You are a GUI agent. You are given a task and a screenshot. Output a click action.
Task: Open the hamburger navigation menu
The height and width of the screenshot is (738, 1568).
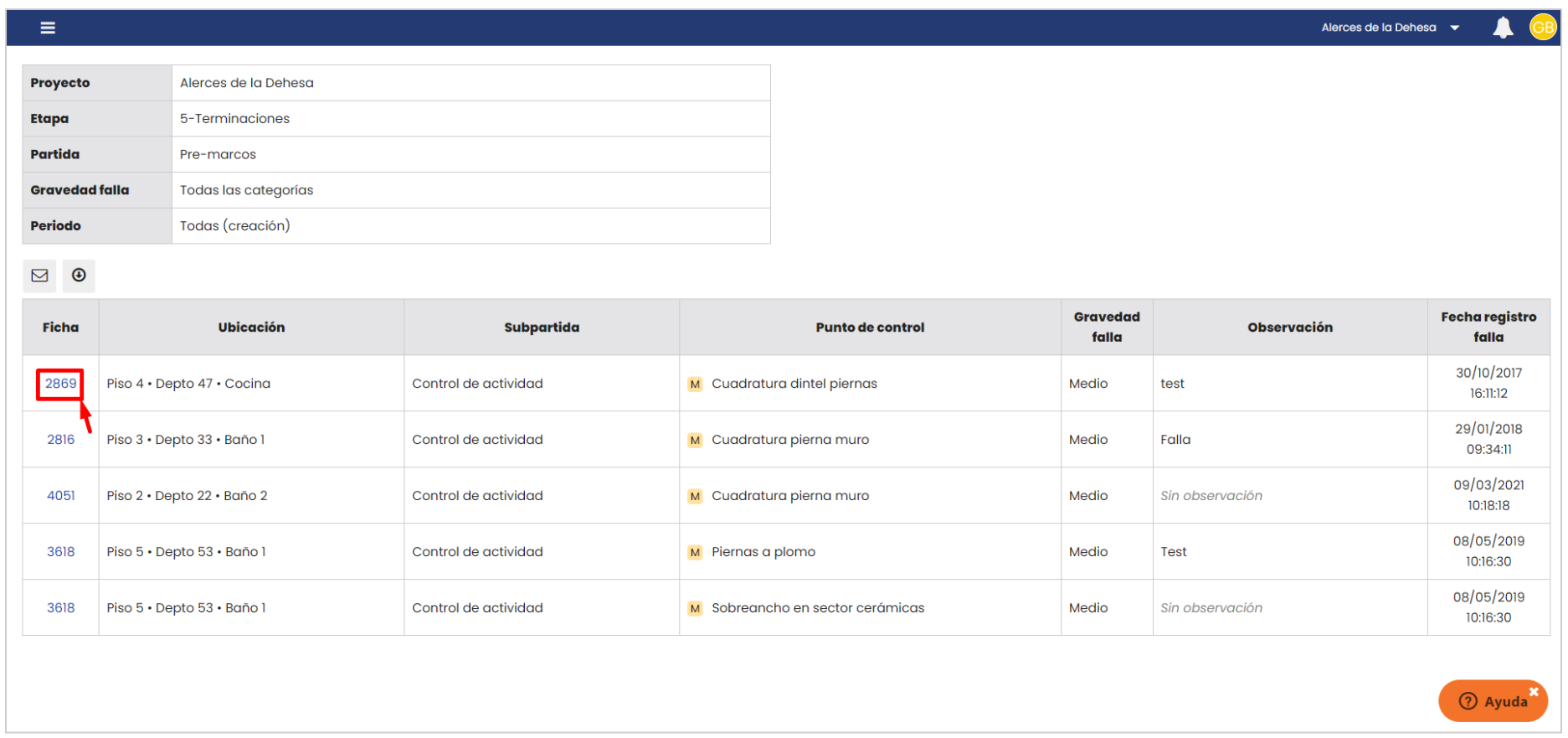pyautogui.click(x=48, y=28)
